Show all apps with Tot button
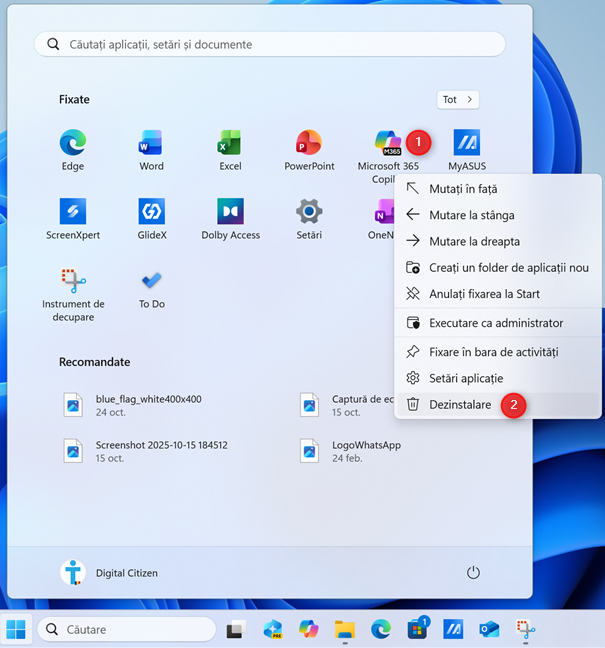 point(458,100)
